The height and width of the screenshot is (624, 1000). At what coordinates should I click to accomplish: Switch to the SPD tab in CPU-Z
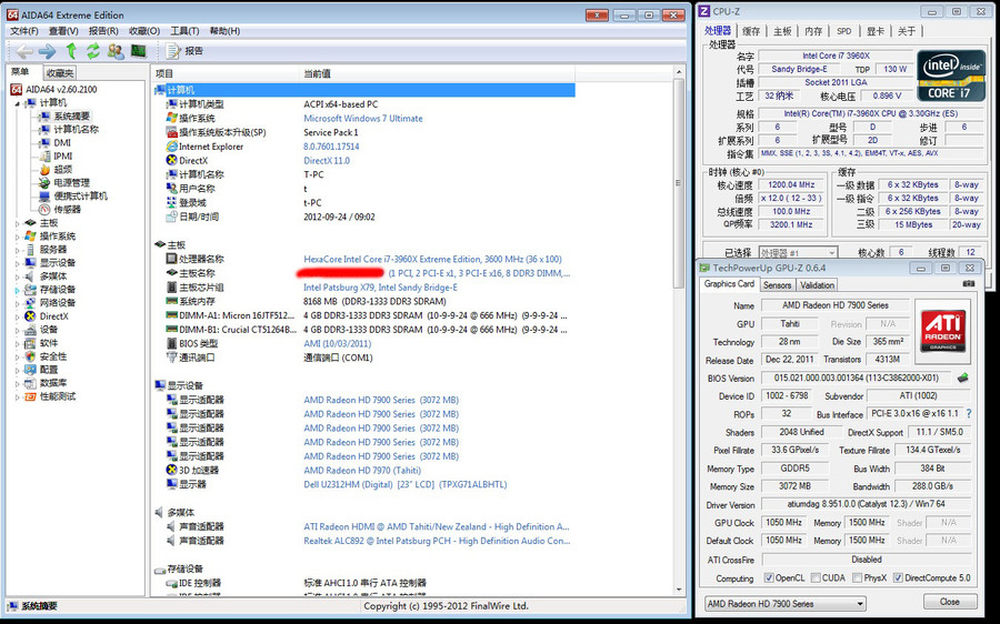point(844,31)
